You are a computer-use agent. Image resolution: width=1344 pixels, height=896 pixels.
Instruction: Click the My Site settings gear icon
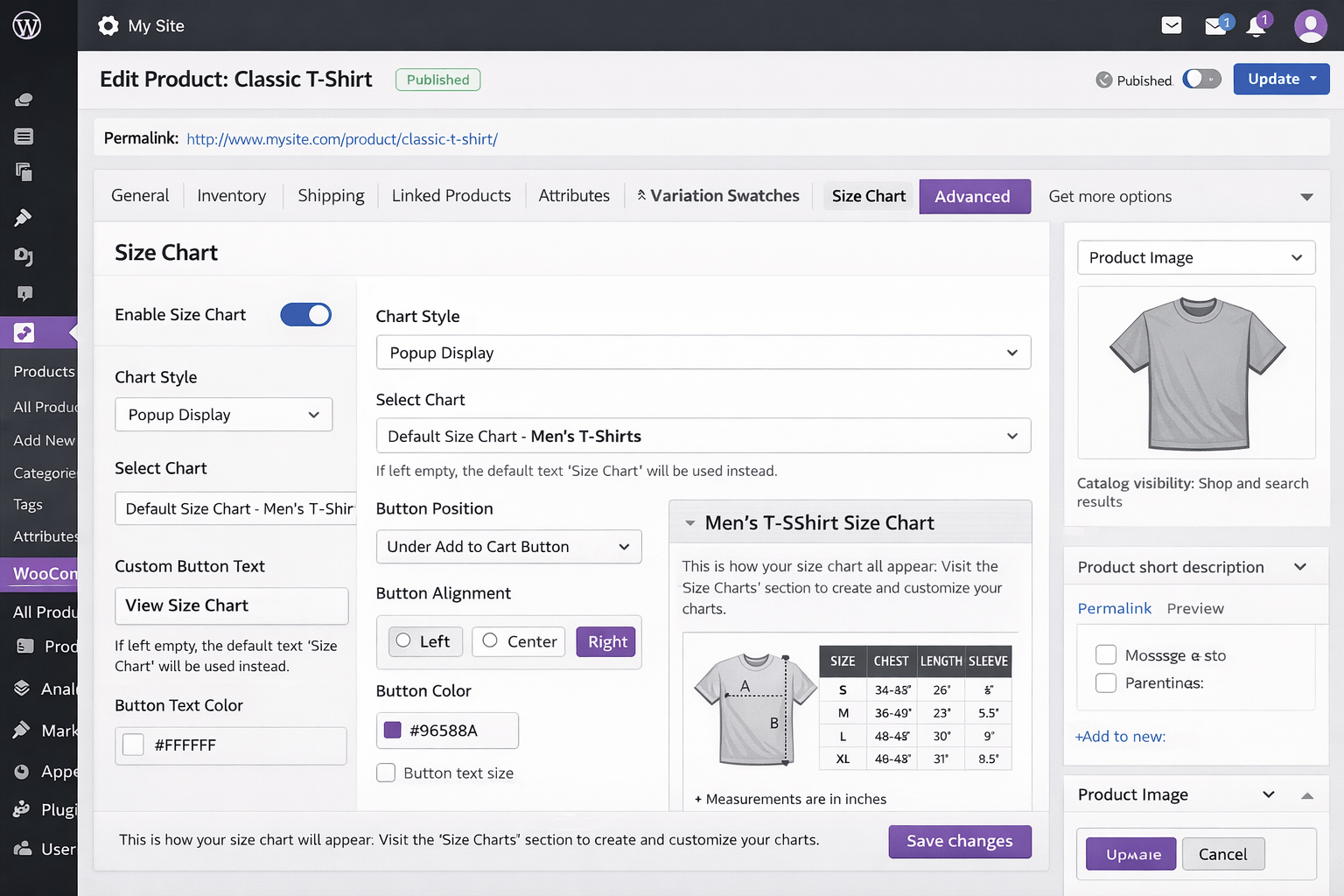click(108, 25)
